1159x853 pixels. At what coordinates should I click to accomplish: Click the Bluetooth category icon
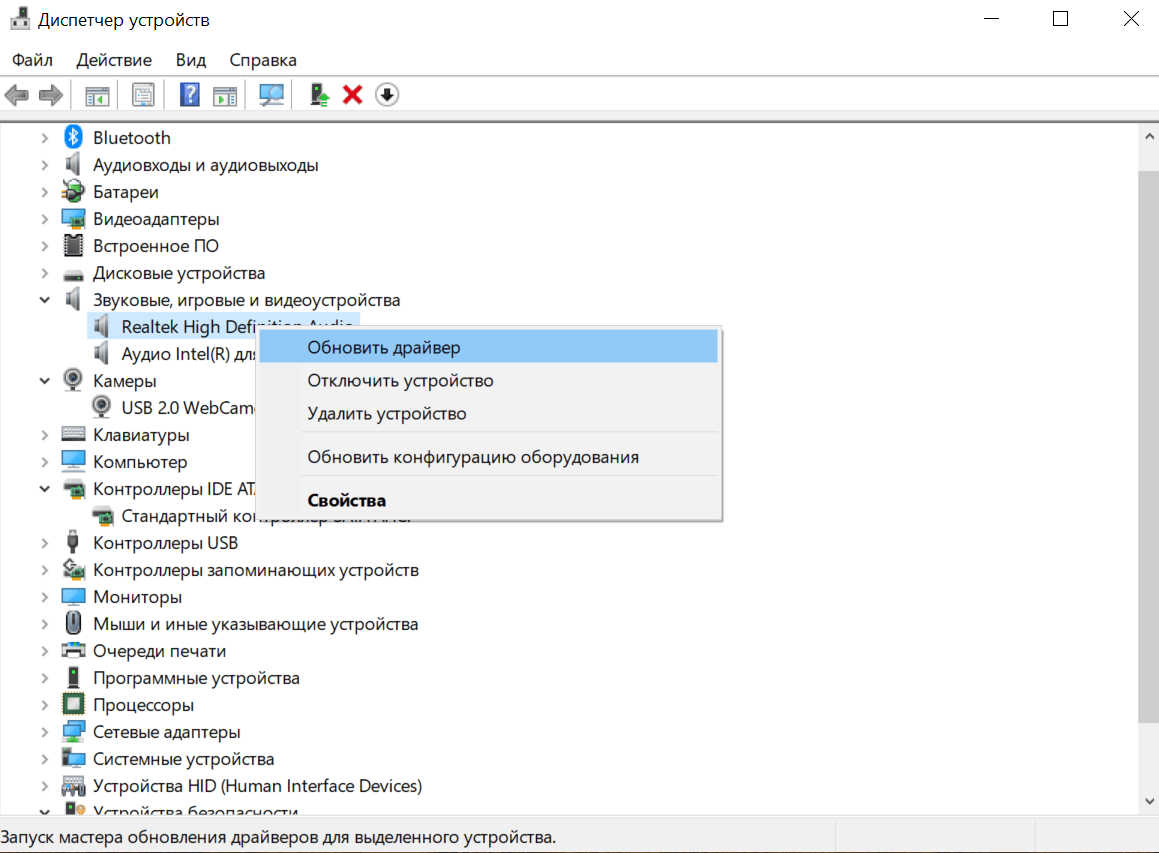(73, 137)
